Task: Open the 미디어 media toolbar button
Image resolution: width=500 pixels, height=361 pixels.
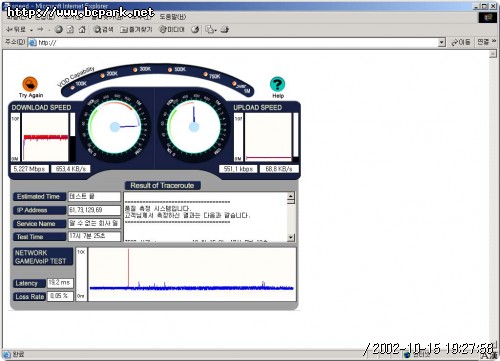Action: tap(172, 30)
